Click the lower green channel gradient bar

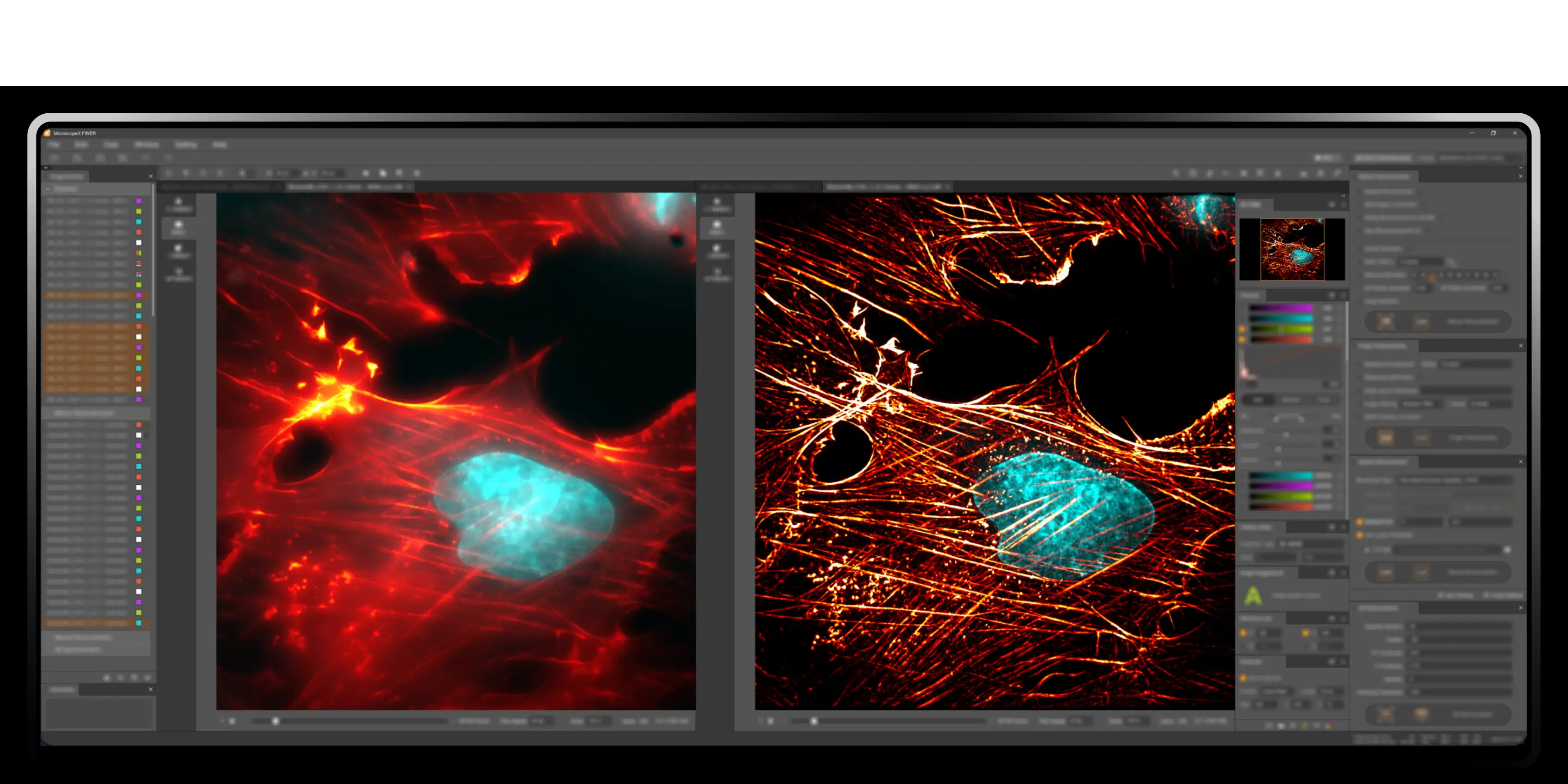tap(1281, 496)
